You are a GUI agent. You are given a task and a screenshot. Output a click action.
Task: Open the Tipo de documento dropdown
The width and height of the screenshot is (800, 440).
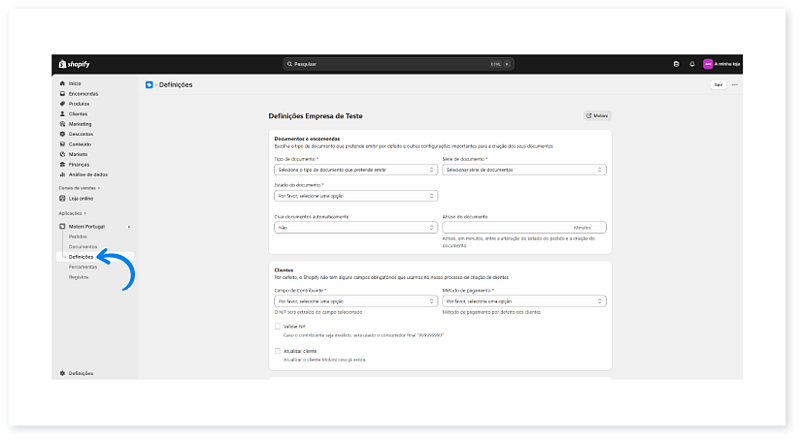coord(355,170)
